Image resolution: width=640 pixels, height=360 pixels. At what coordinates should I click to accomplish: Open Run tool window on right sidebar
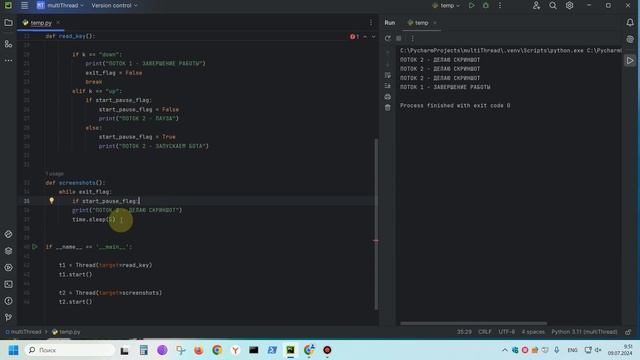click(630, 60)
